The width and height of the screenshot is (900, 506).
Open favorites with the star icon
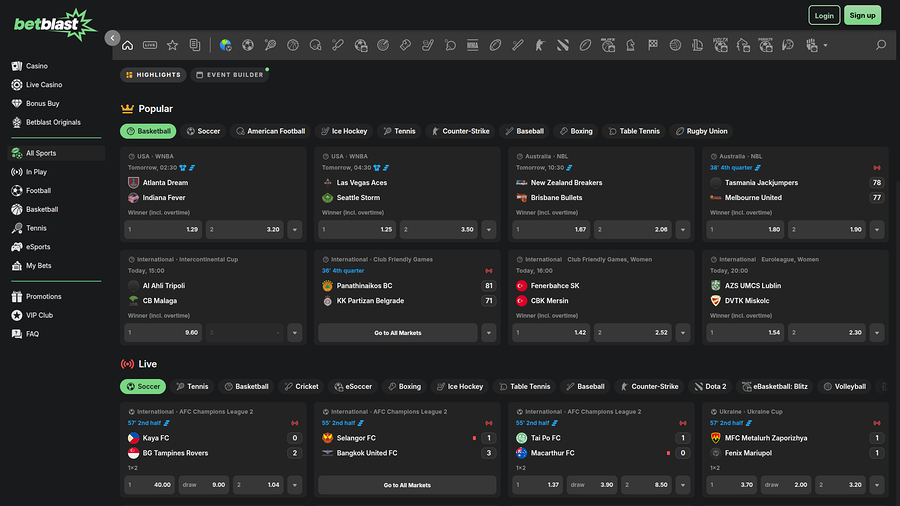pos(172,45)
